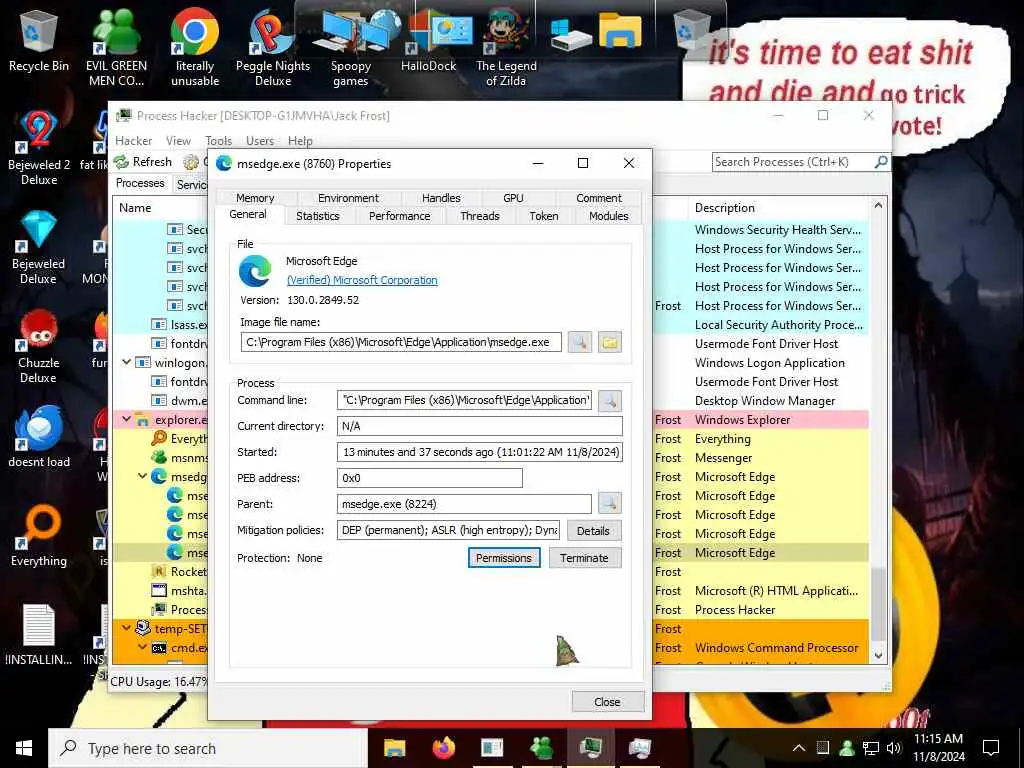Image resolution: width=1024 pixels, height=768 pixels.
Task: Open Recycle Bin desktop icon
Action: coord(39,41)
